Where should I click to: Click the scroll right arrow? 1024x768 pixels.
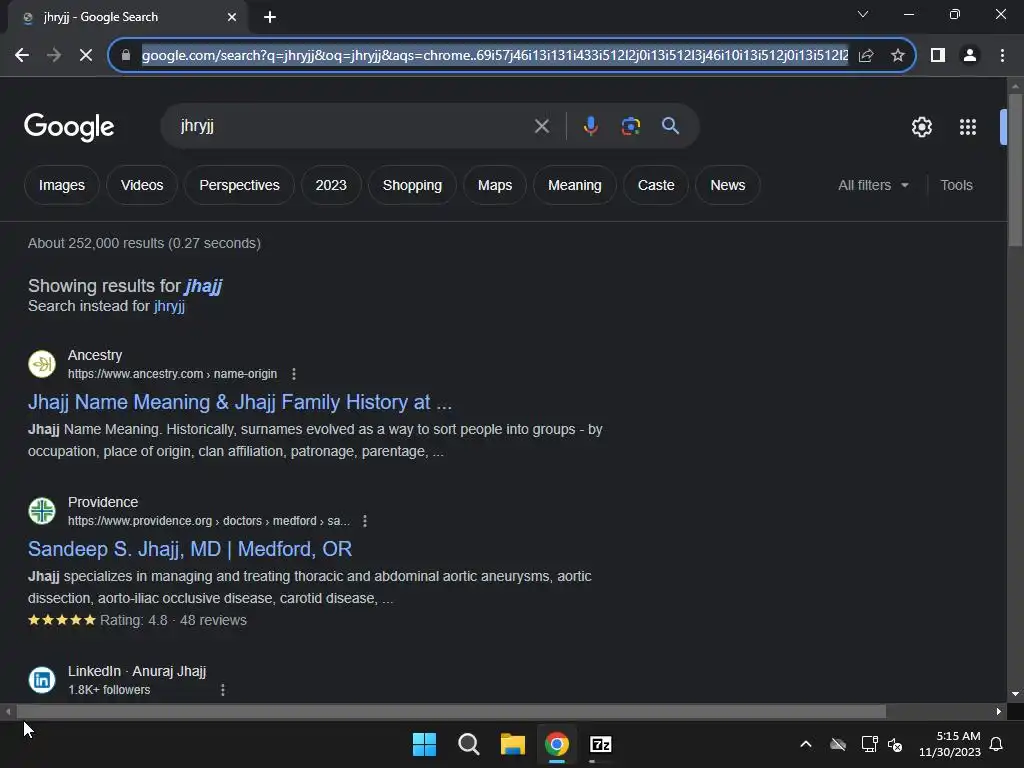[999, 711]
